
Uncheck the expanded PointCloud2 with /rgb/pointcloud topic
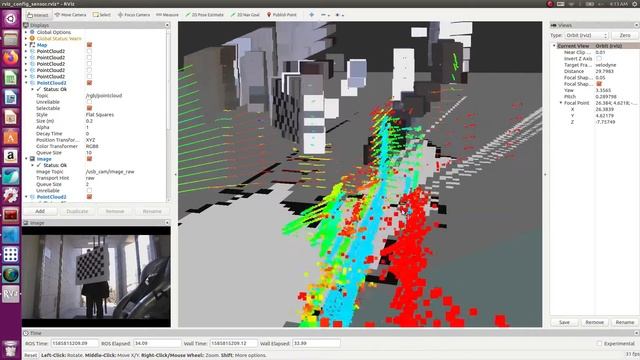tap(89, 83)
